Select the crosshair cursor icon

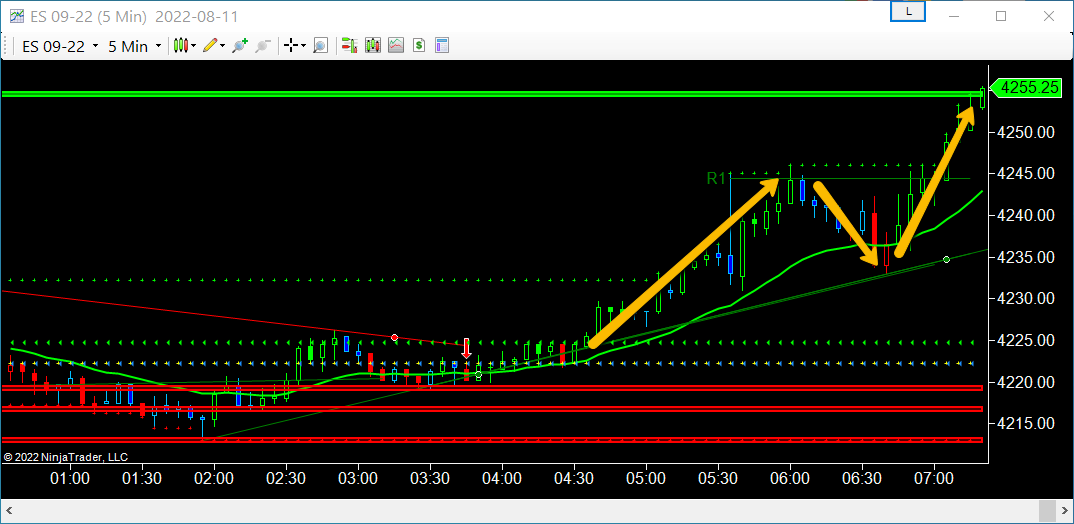pos(291,46)
